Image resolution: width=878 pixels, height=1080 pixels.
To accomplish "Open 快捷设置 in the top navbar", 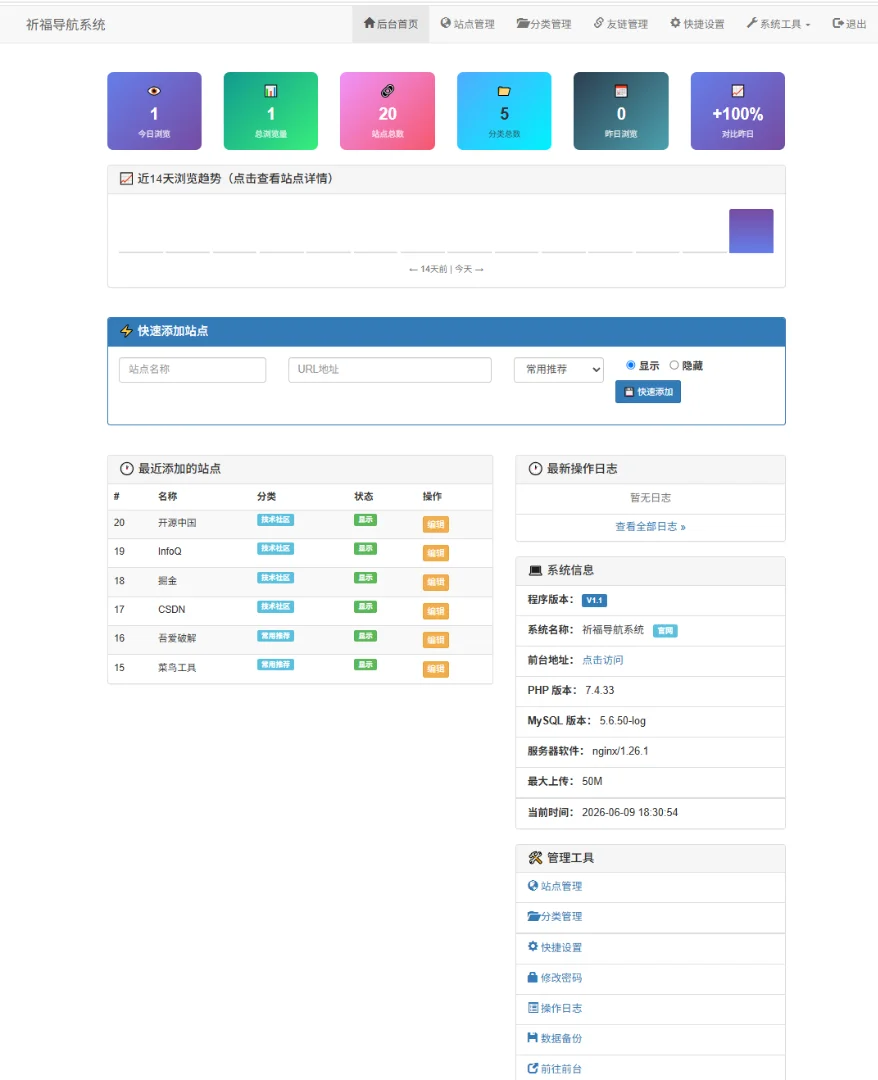I will (697, 24).
